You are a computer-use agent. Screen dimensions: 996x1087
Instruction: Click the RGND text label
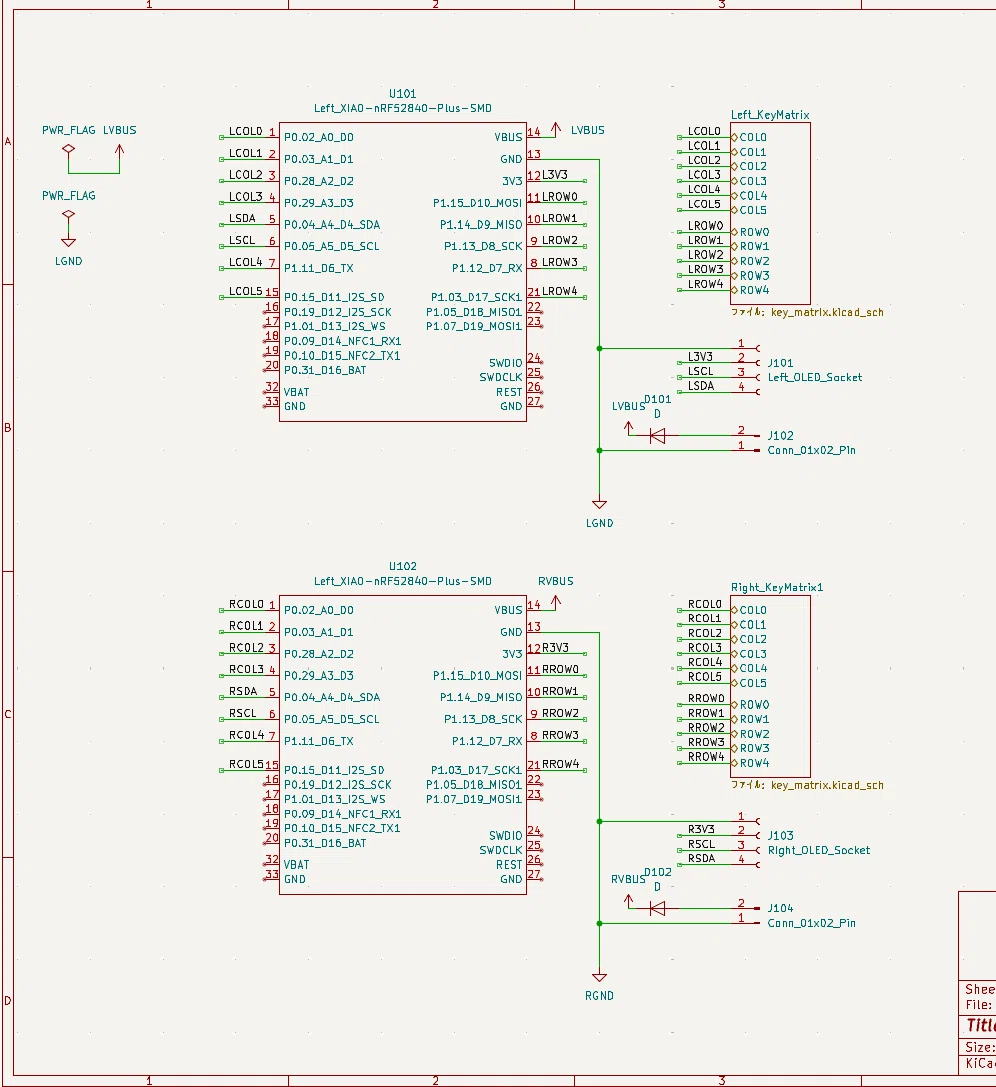600,996
